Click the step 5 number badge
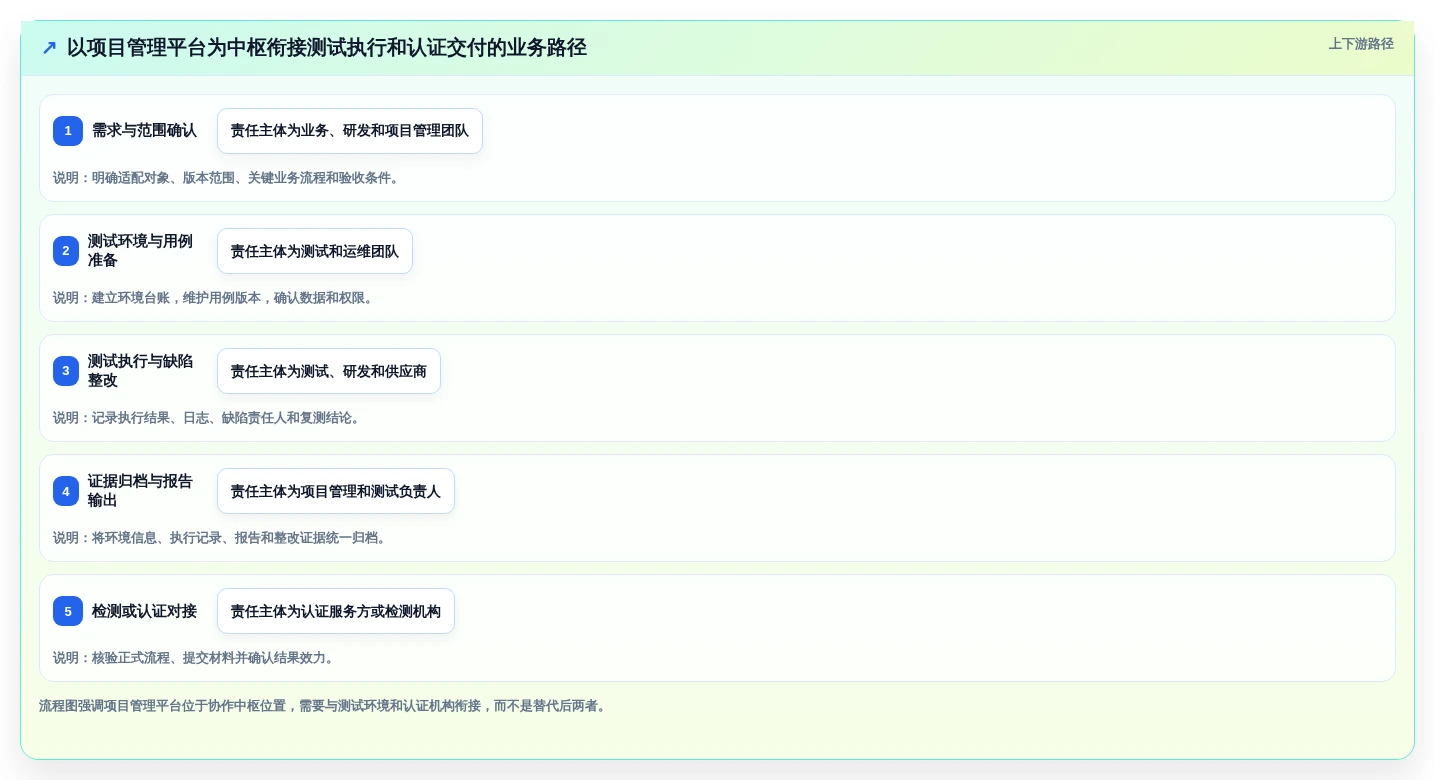Image resolution: width=1435 pixels, height=780 pixels. [x=68, y=611]
